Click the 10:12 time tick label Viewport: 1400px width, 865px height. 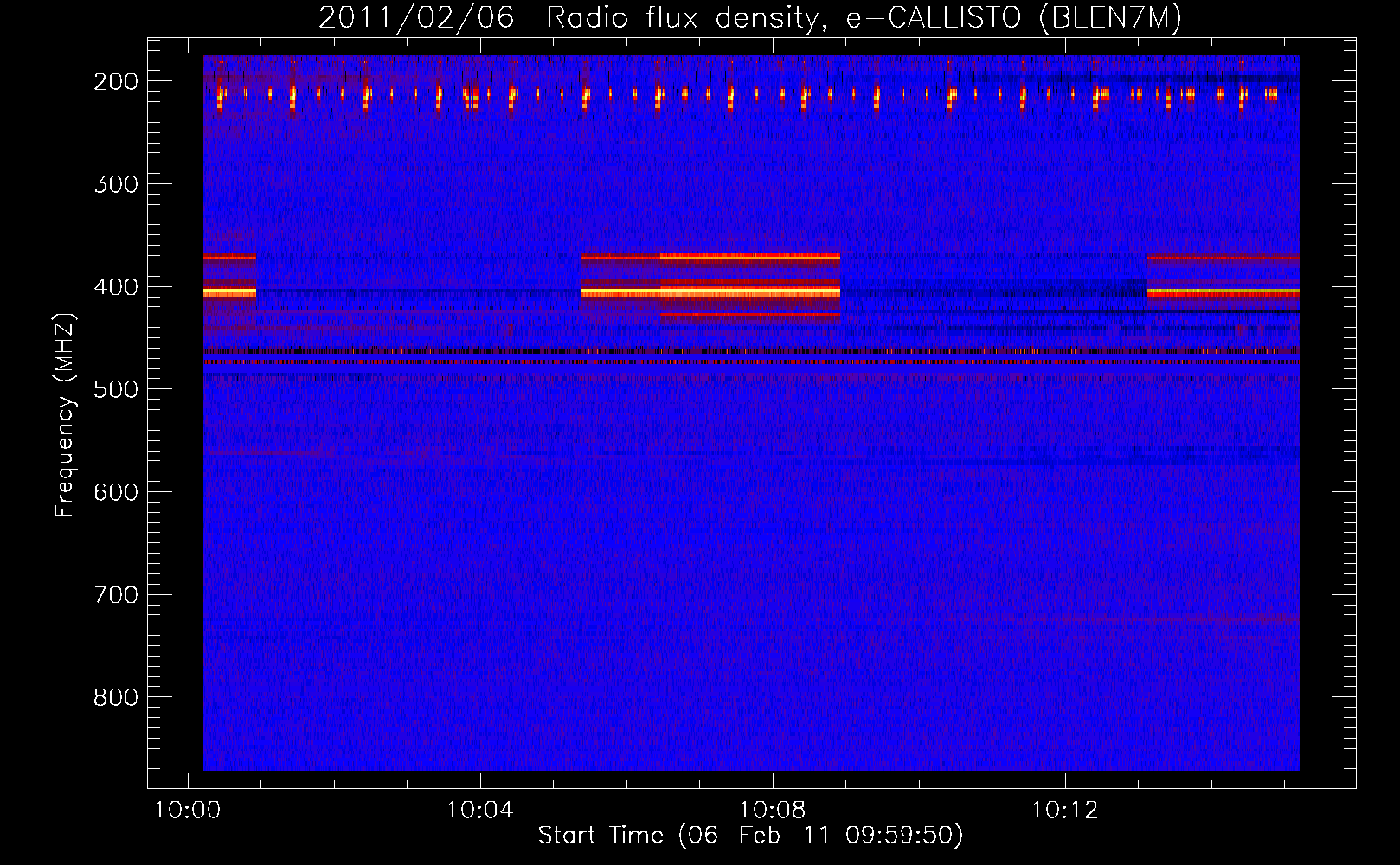1065,810
